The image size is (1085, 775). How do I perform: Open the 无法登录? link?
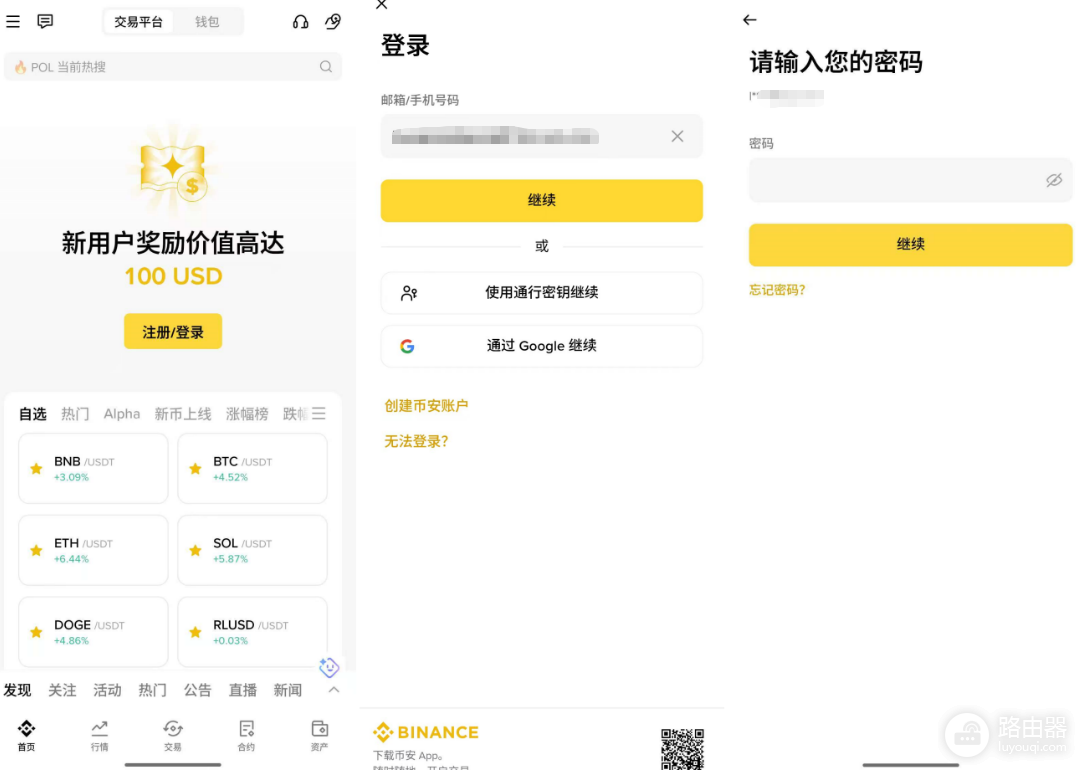pos(417,441)
